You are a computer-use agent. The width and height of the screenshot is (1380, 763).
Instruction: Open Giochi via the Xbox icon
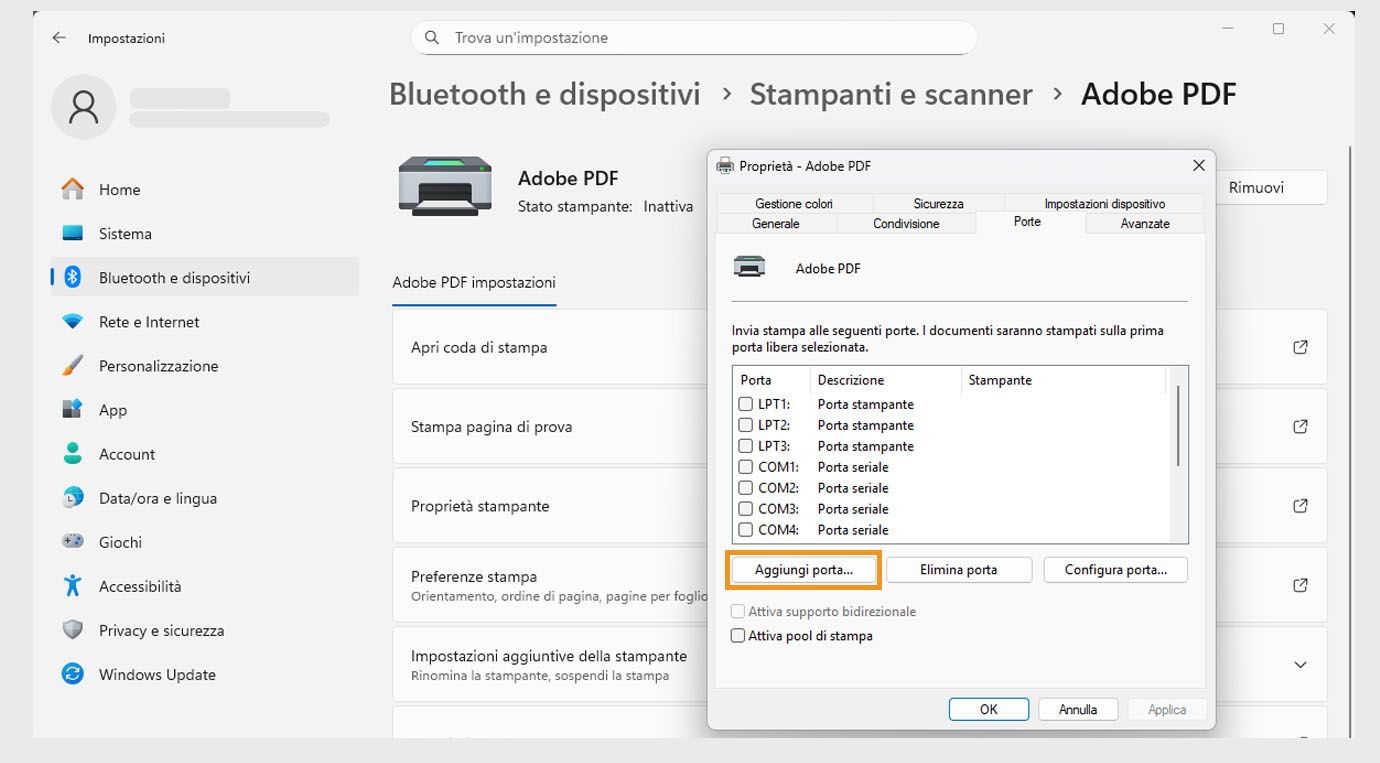(x=70, y=541)
